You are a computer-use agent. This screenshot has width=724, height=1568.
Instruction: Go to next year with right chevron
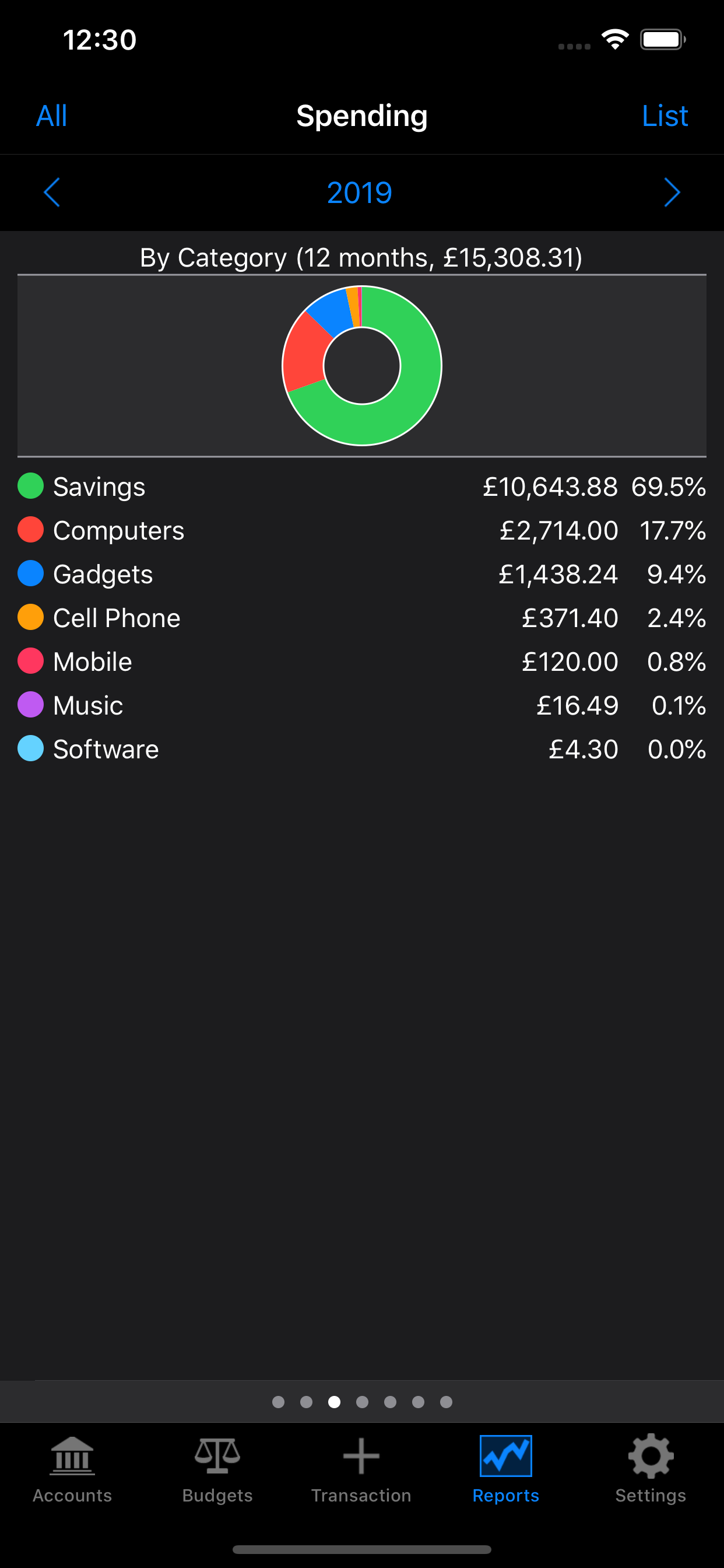coord(671,192)
